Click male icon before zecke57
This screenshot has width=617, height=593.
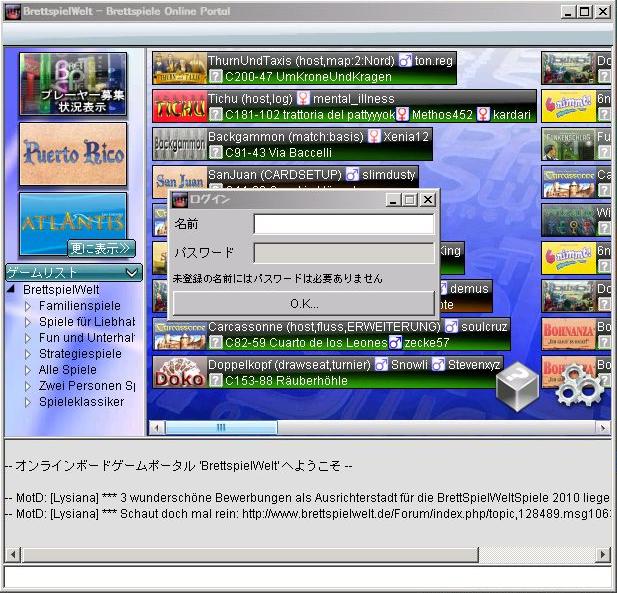click(x=395, y=342)
